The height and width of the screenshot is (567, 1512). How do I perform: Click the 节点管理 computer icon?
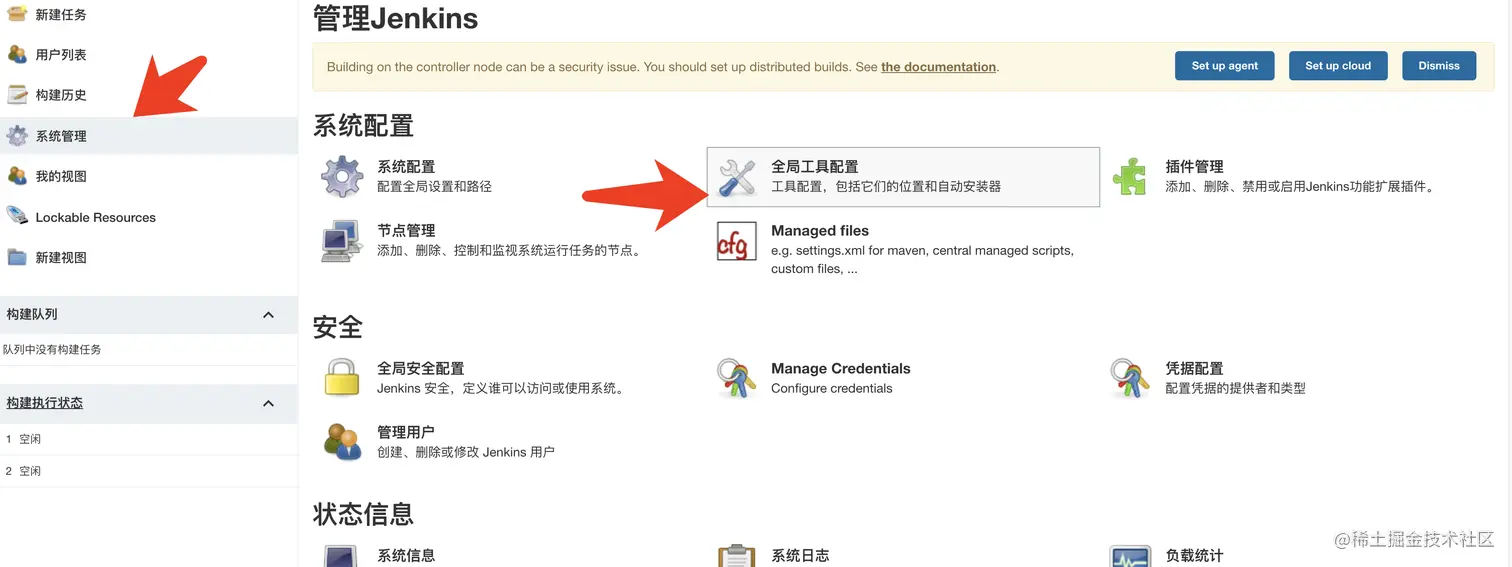[x=342, y=241]
